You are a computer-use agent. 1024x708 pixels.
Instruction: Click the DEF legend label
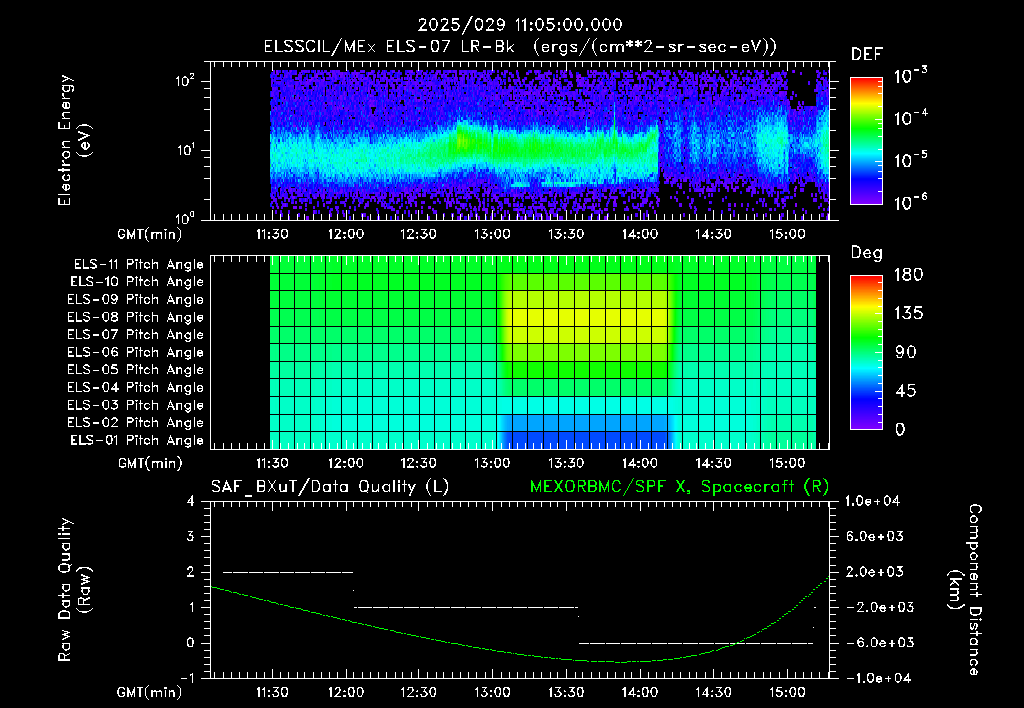[x=867, y=55]
